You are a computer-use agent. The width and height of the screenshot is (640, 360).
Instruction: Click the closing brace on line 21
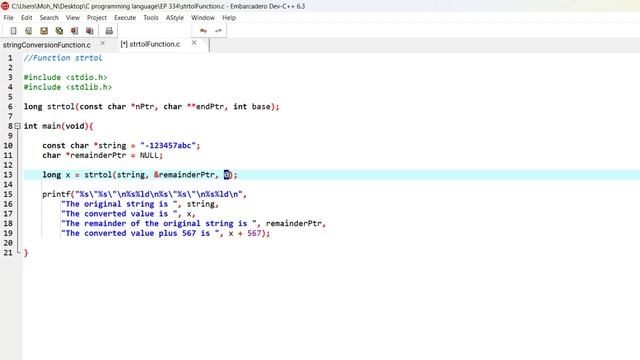coord(26,253)
